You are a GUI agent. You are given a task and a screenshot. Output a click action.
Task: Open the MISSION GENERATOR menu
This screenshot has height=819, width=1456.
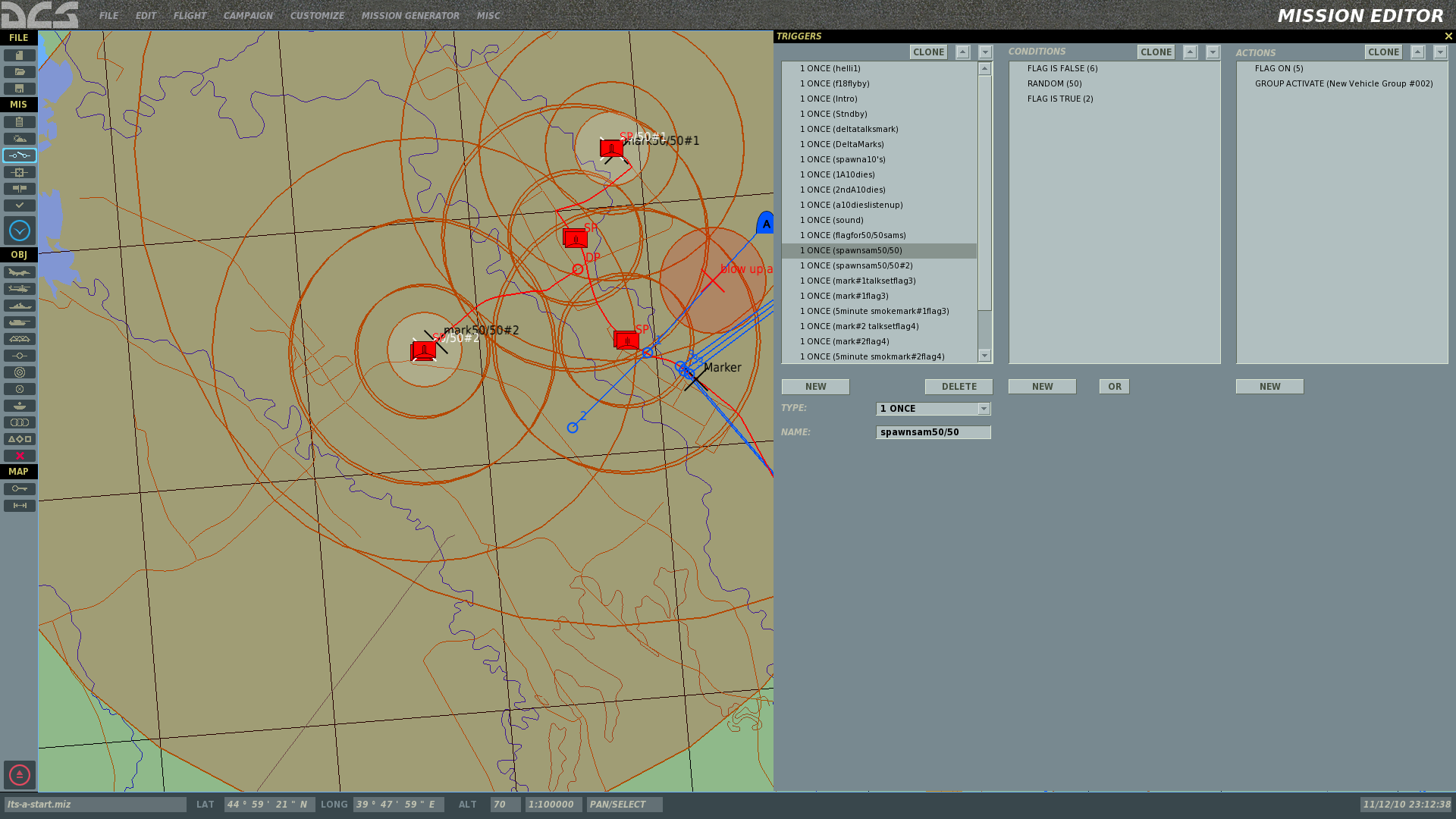pos(410,15)
